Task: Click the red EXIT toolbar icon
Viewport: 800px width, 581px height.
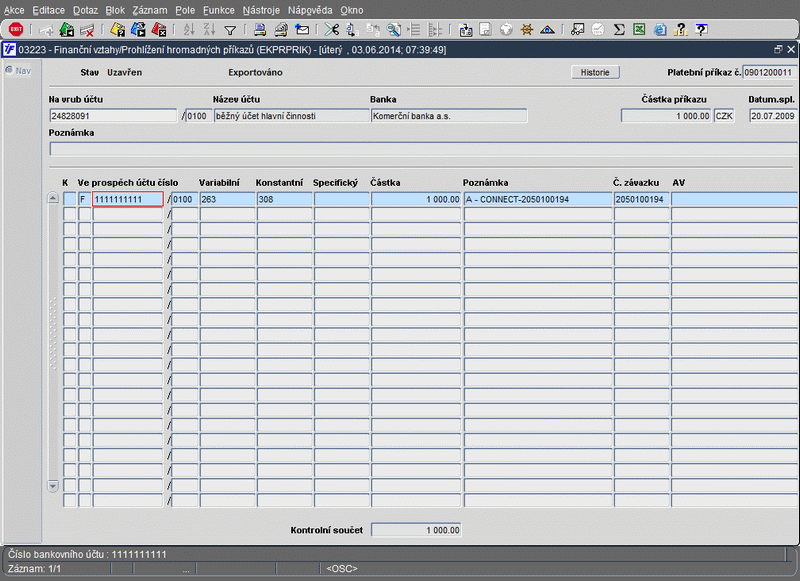Action: tap(16, 30)
